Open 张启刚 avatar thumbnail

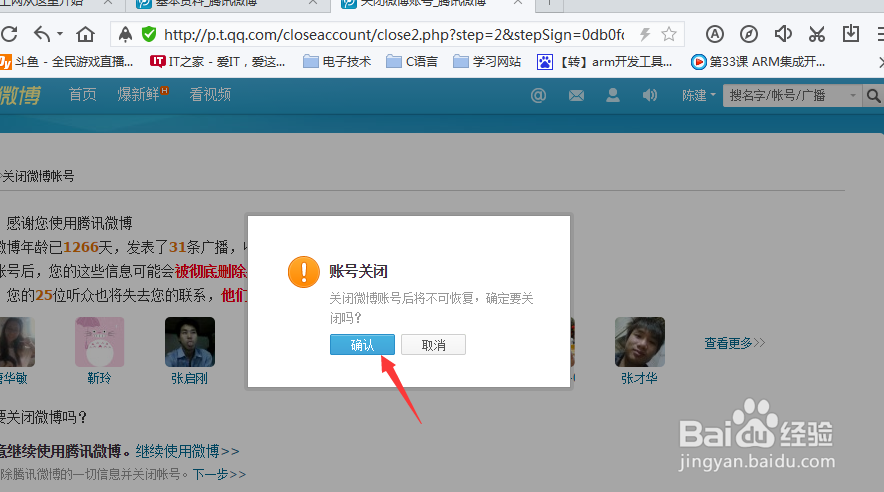click(189, 342)
